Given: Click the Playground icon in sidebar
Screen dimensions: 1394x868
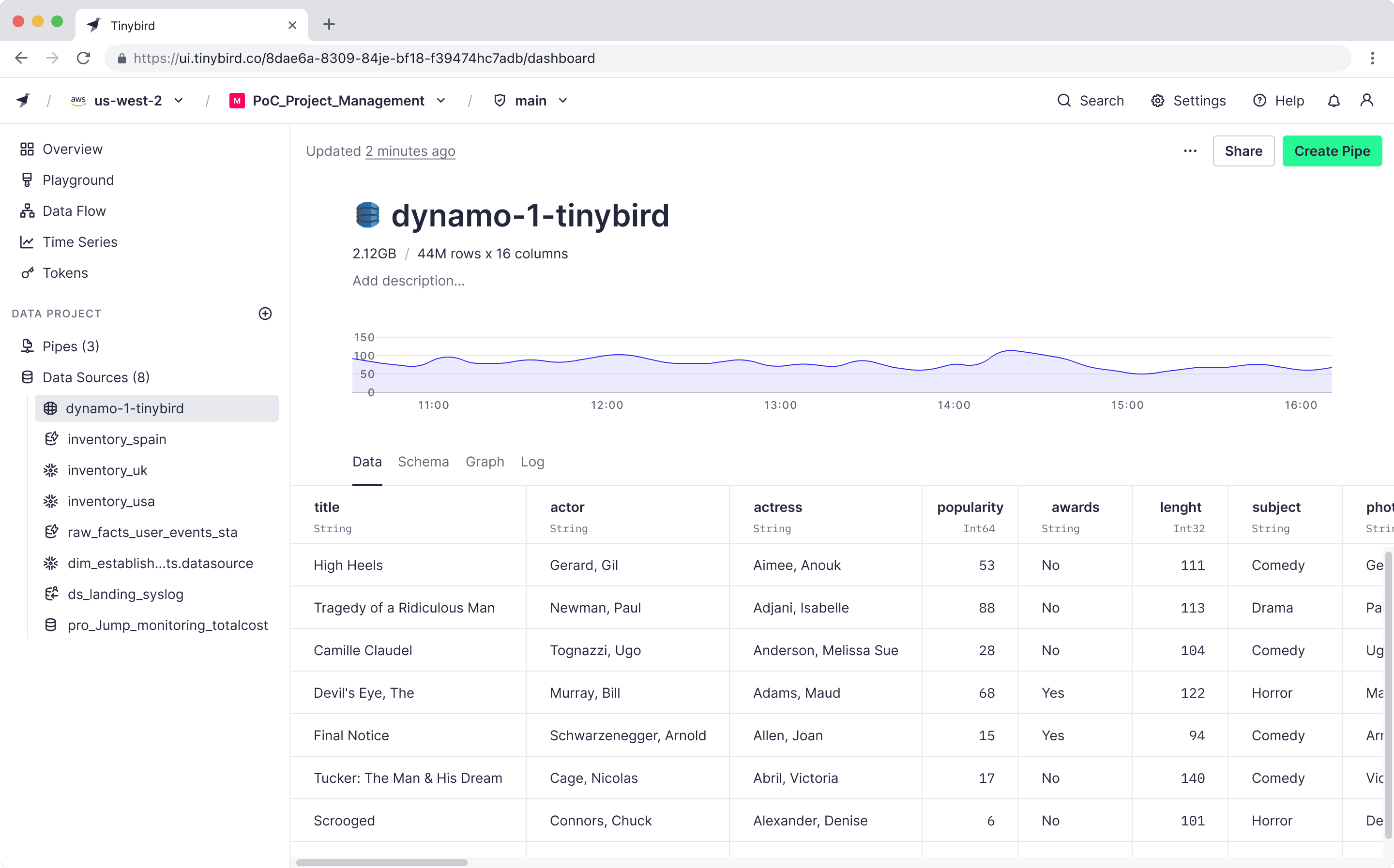Looking at the screenshot, I should pyautogui.click(x=27, y=180).
